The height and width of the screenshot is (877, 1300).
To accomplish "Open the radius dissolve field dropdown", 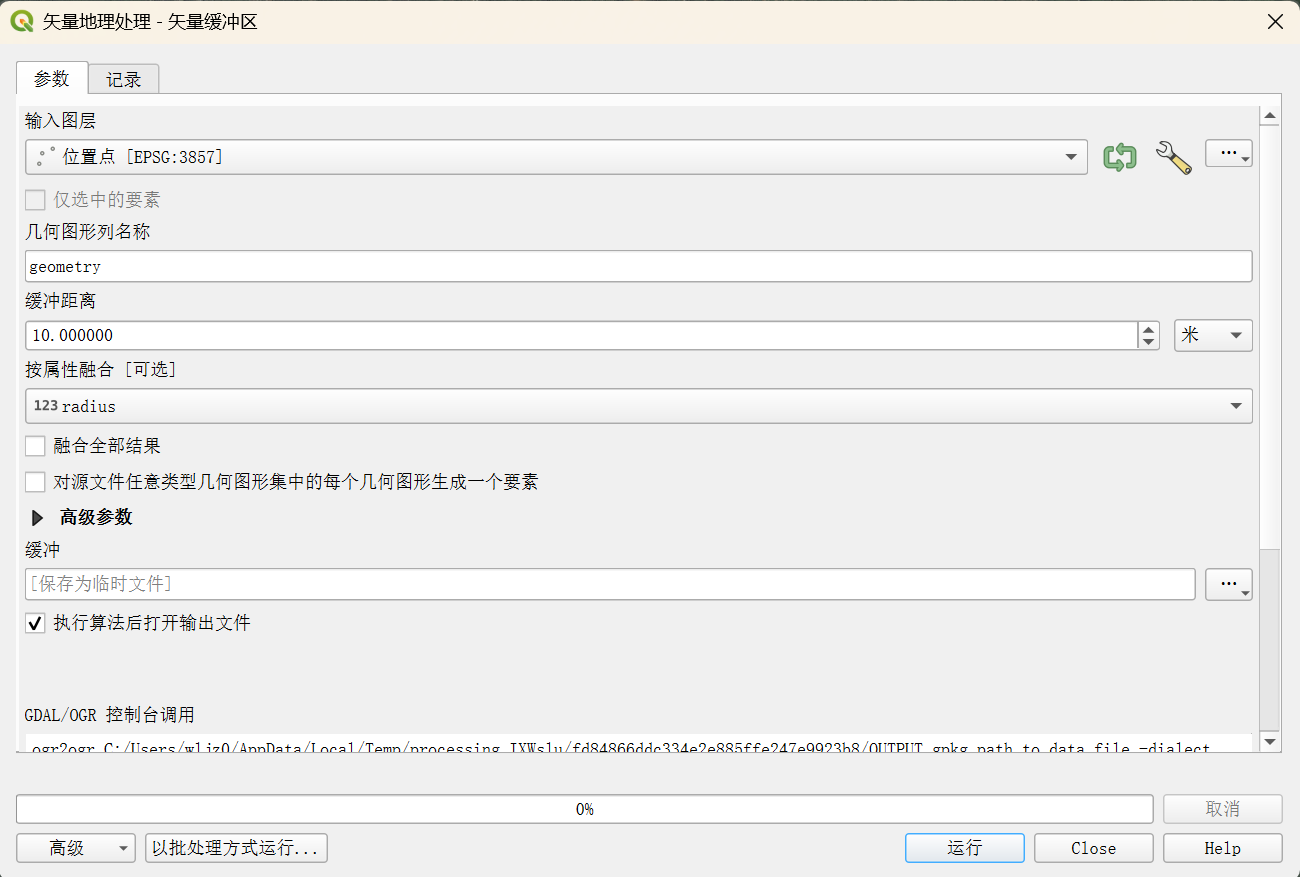I will pyautogui.click(x=638, y=406).
